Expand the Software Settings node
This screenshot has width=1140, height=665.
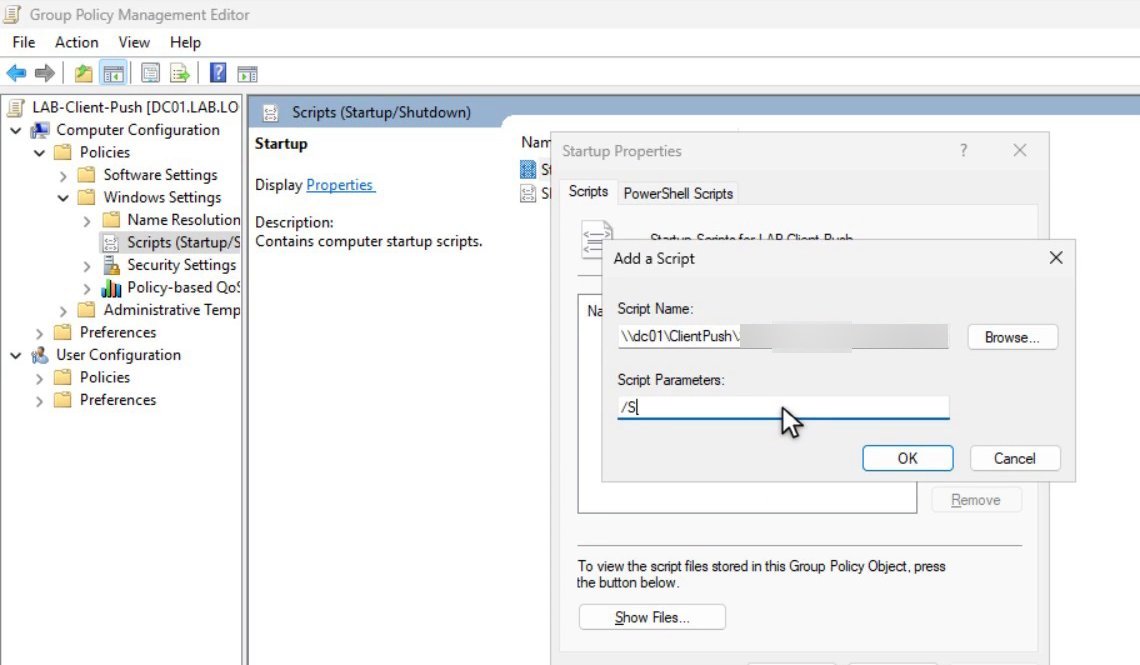point(63,176)
